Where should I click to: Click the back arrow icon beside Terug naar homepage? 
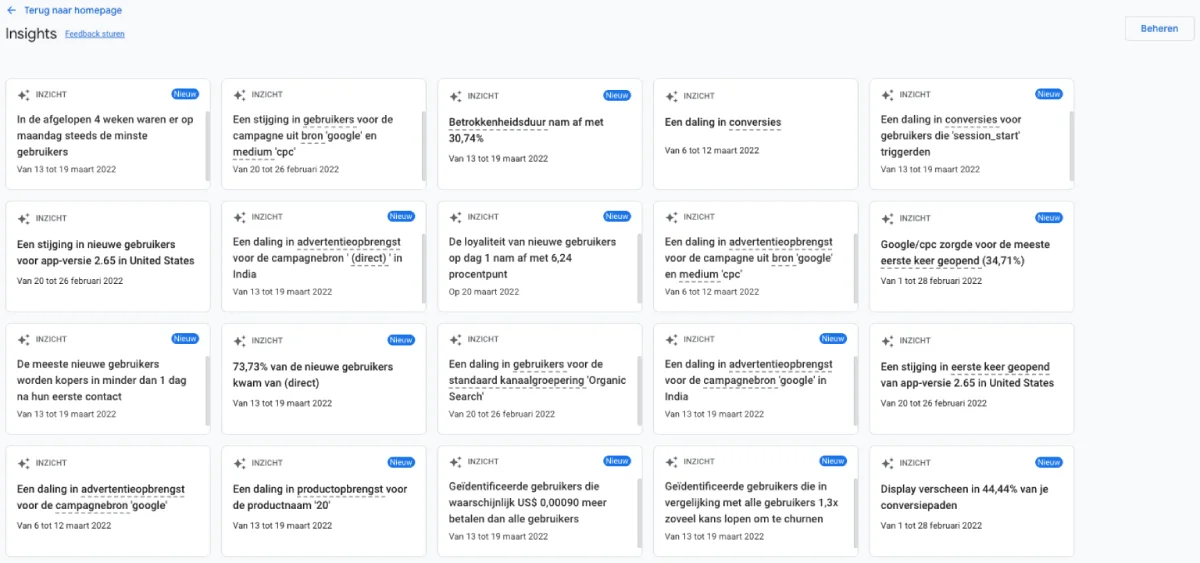click(x=11, y=10)
